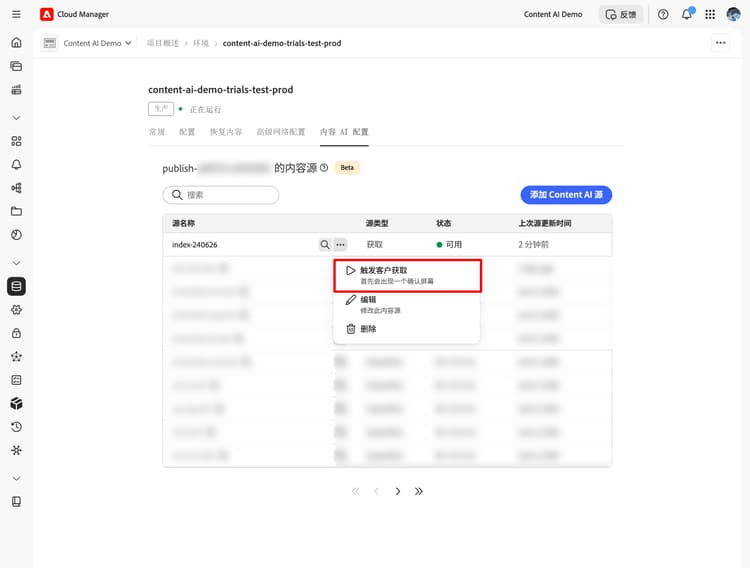Click the 获取 source type cell

point(375,245)
